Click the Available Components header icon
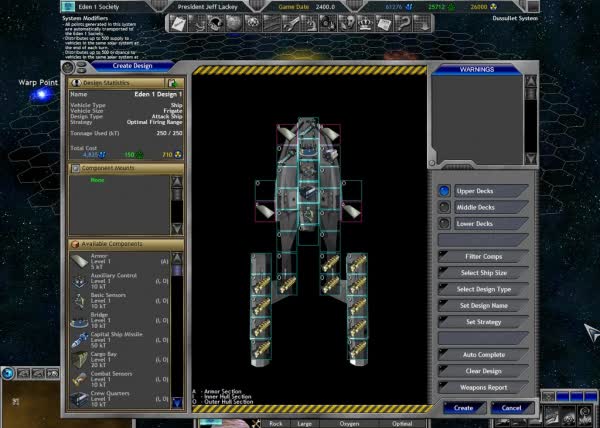This screenshot has width=600, height=428. point(75,244)
